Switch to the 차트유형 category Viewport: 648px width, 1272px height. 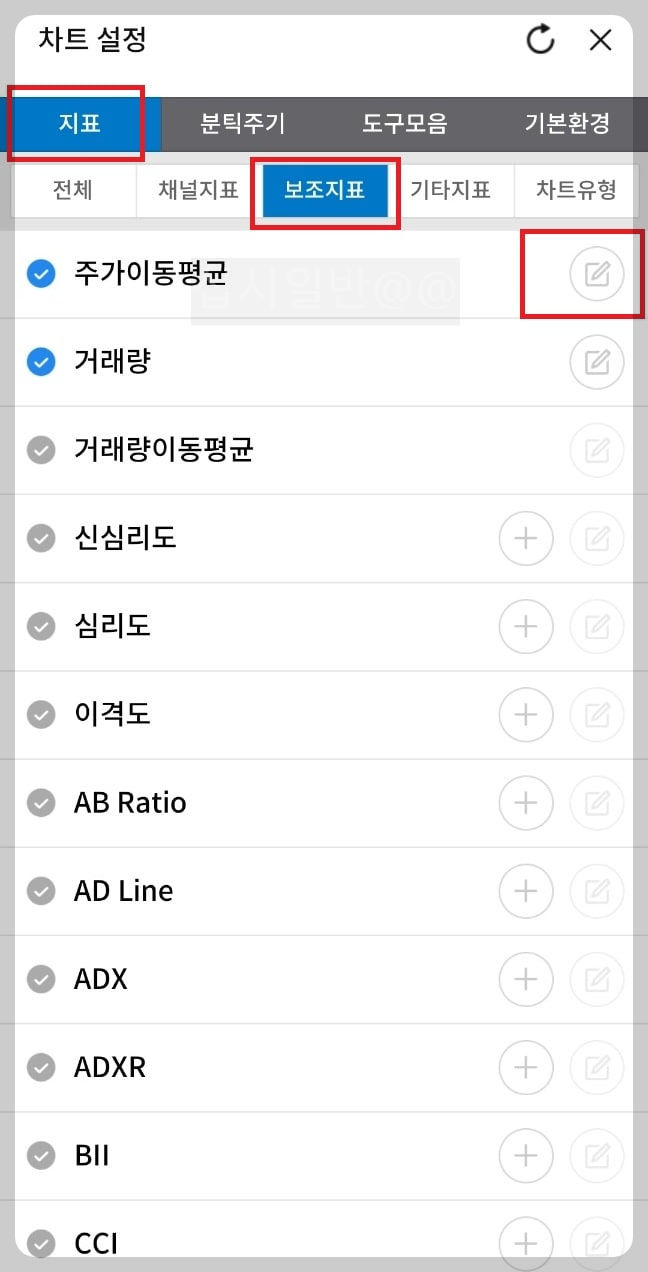coord(576,190)
